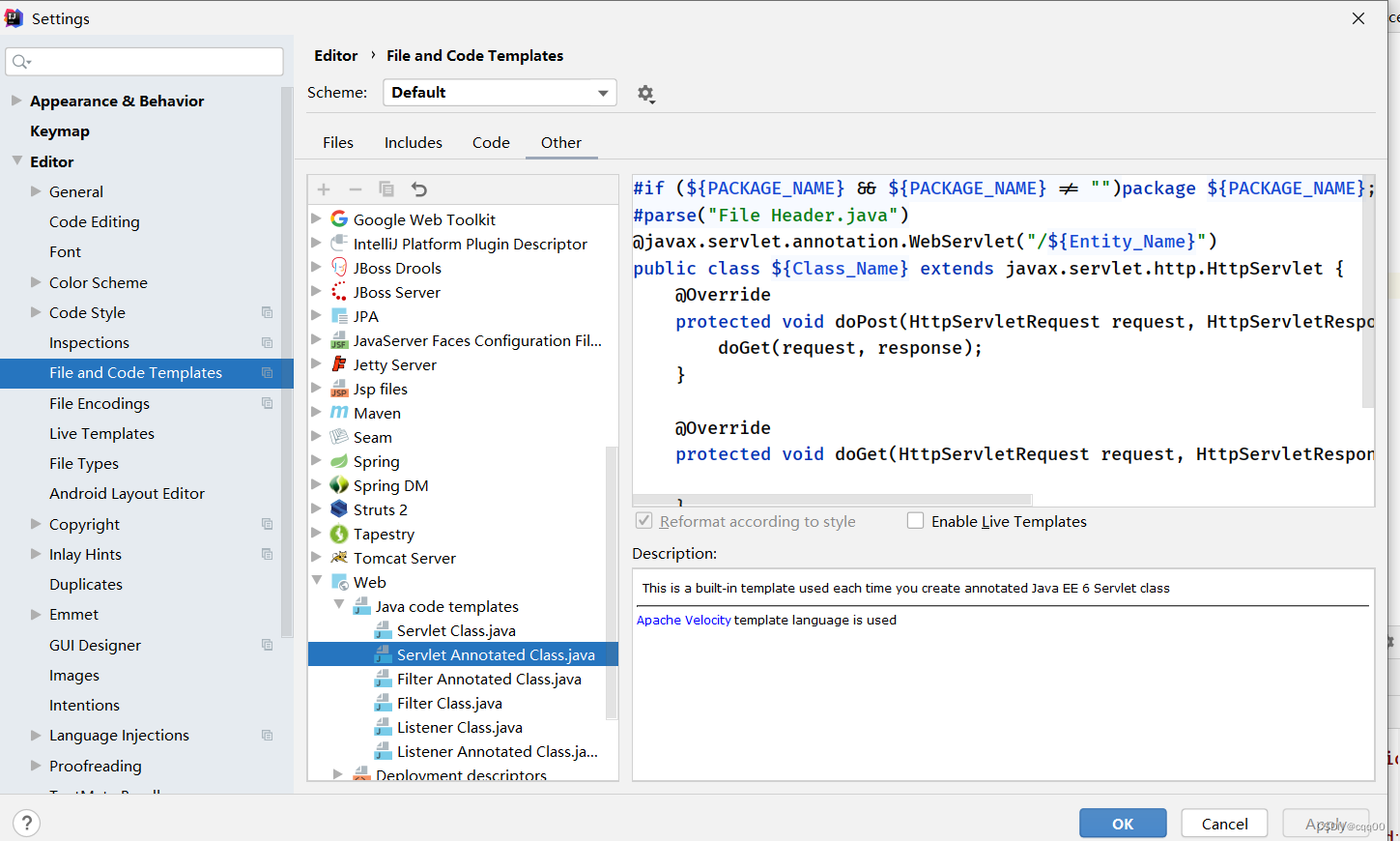
Task: Click the OK button
Action: point(1123,824)
